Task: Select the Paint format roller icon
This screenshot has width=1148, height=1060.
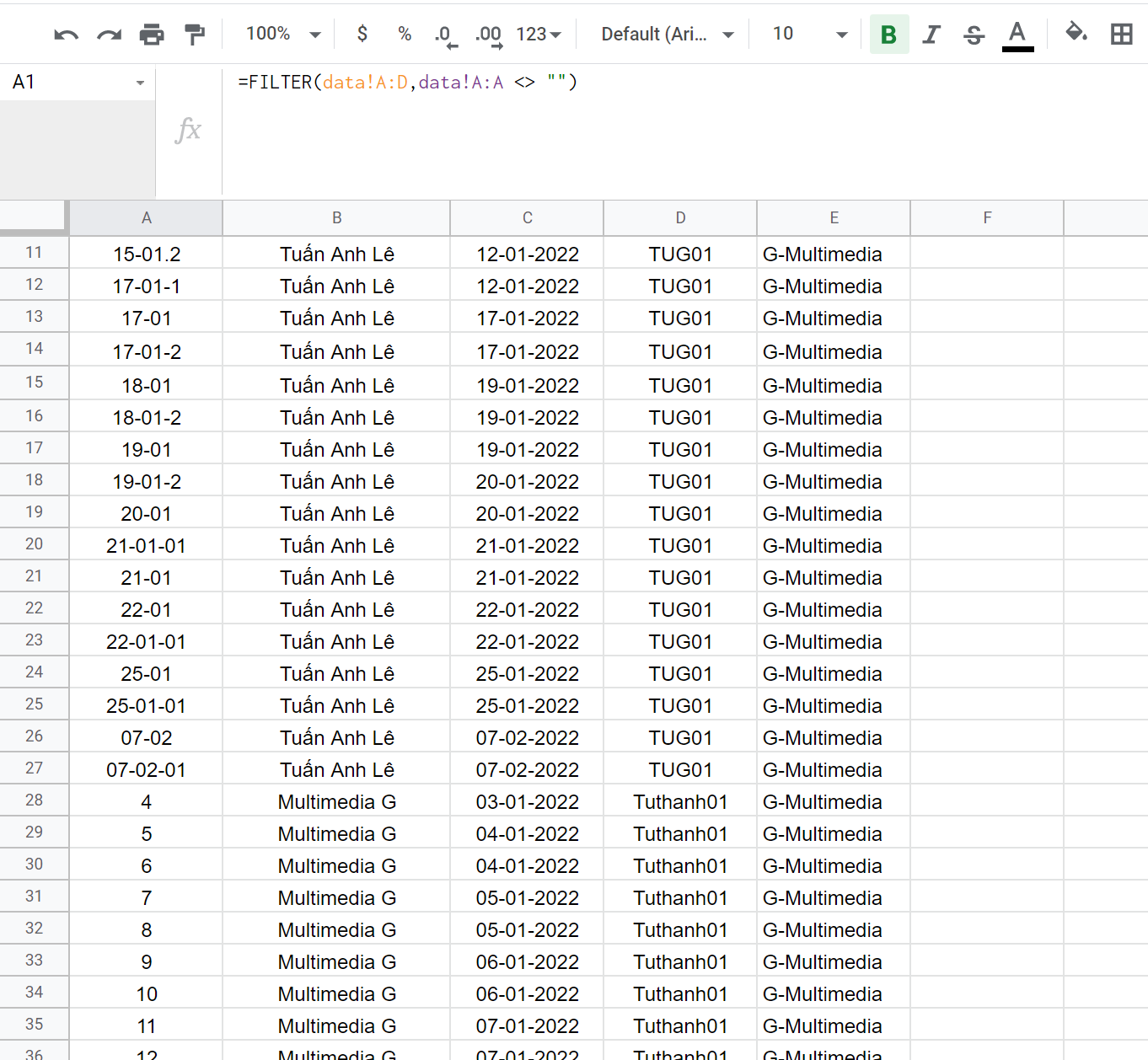Action: pyautogui.click(x=195, y=35)
